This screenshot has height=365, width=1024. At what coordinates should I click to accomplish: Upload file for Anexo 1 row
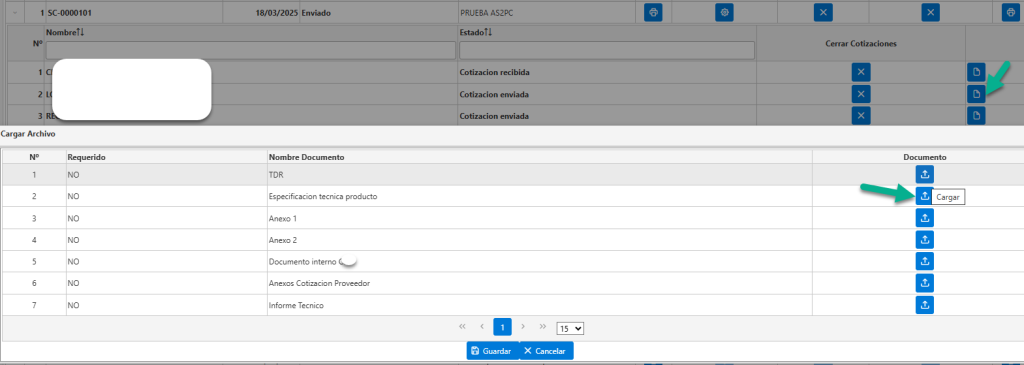point(924,218)
